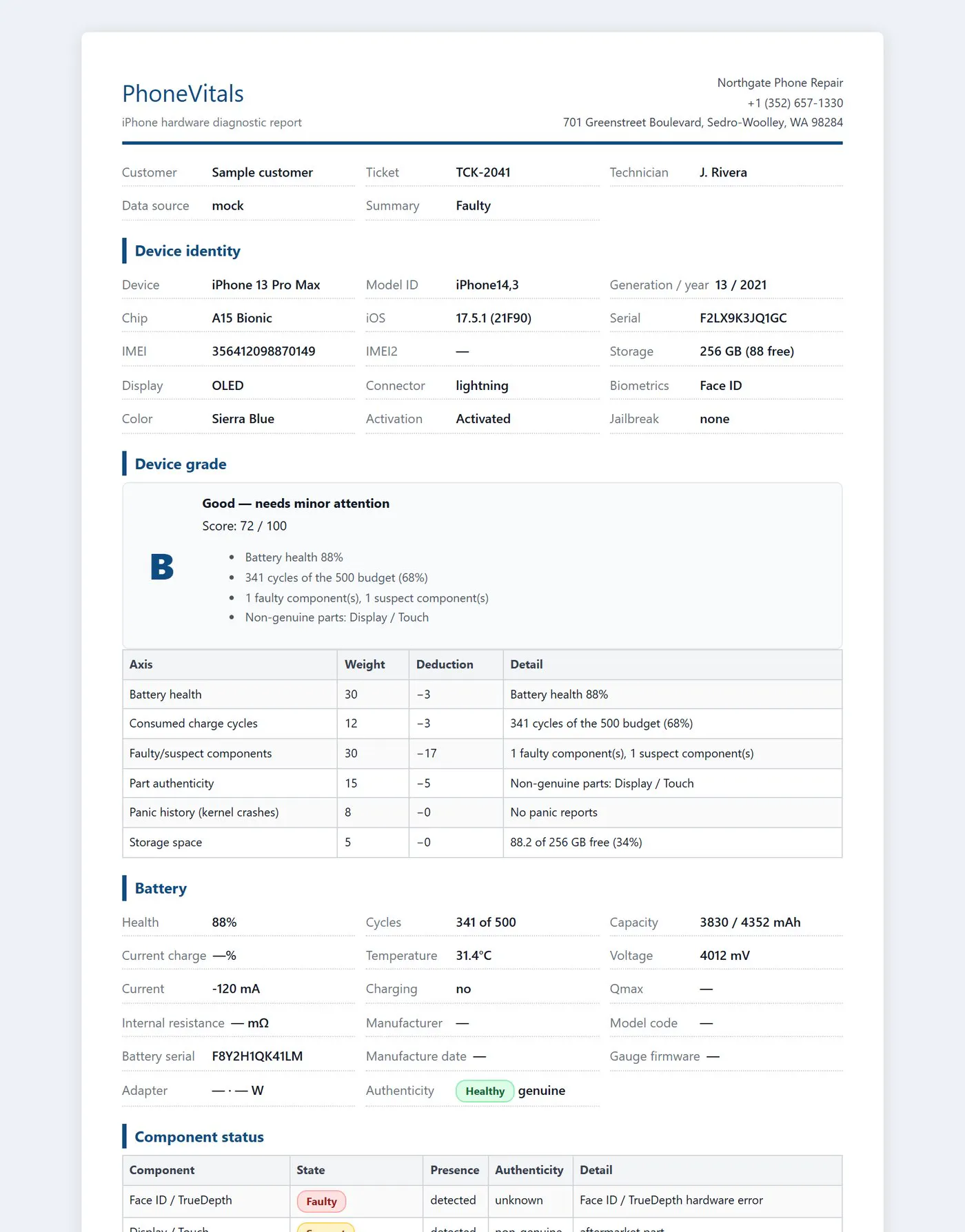Click the green 'Healthy' authenticity badge
Screen dimensions: 965x1232
pyautogui.click(x=485, y=1091)
